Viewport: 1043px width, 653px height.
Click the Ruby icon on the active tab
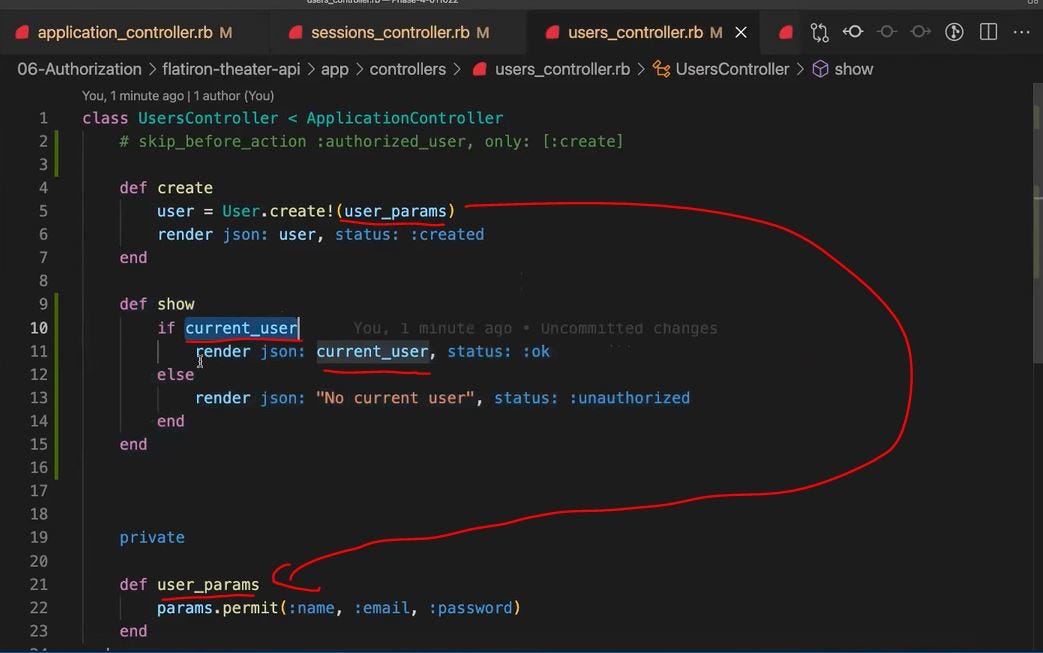[553, 32]
